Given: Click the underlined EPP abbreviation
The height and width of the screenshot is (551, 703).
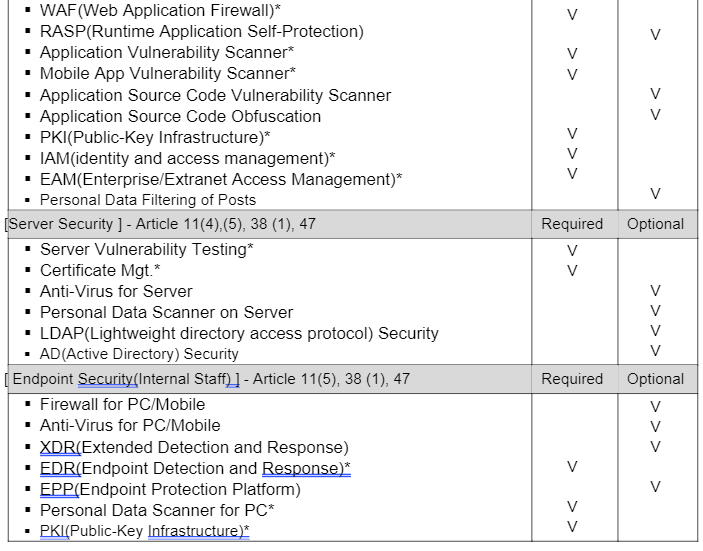Looking at the screenshot, I should (57, 489).
